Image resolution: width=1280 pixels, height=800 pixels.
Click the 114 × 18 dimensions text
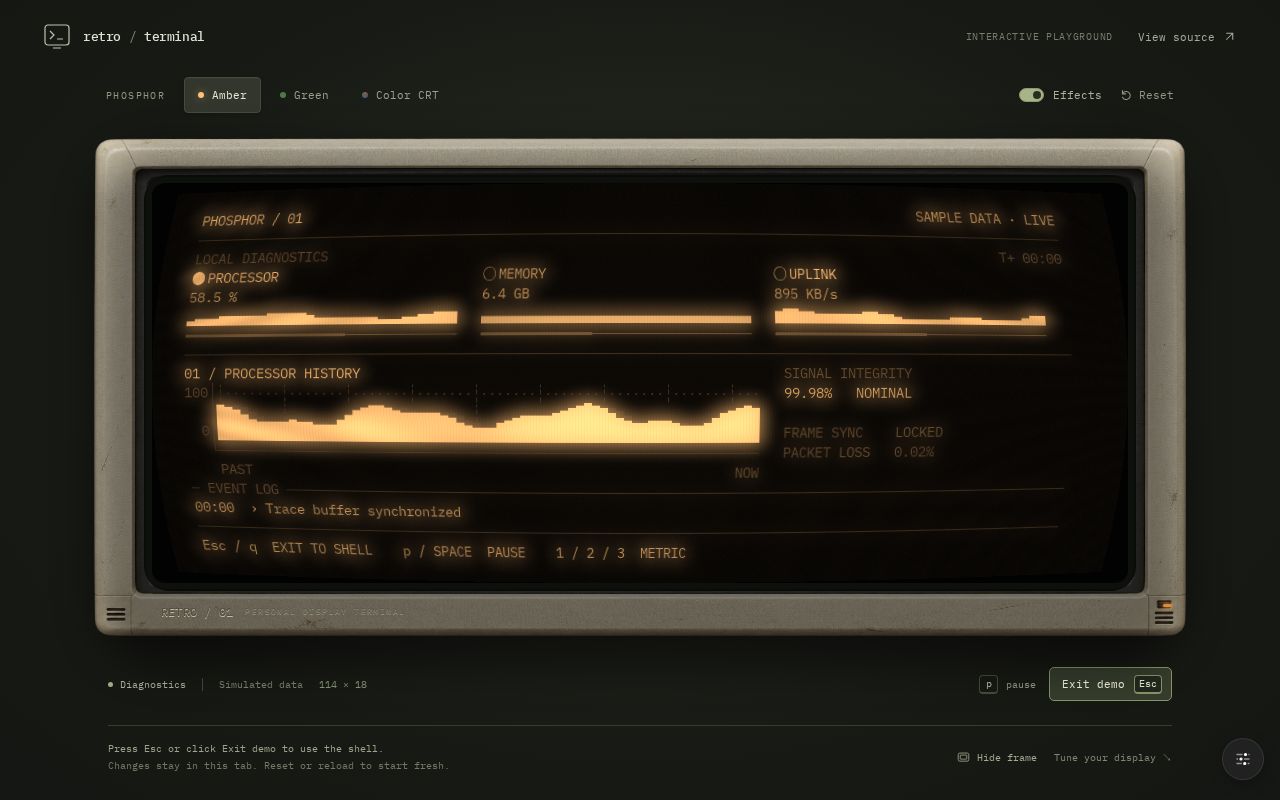tap(343, 684)
